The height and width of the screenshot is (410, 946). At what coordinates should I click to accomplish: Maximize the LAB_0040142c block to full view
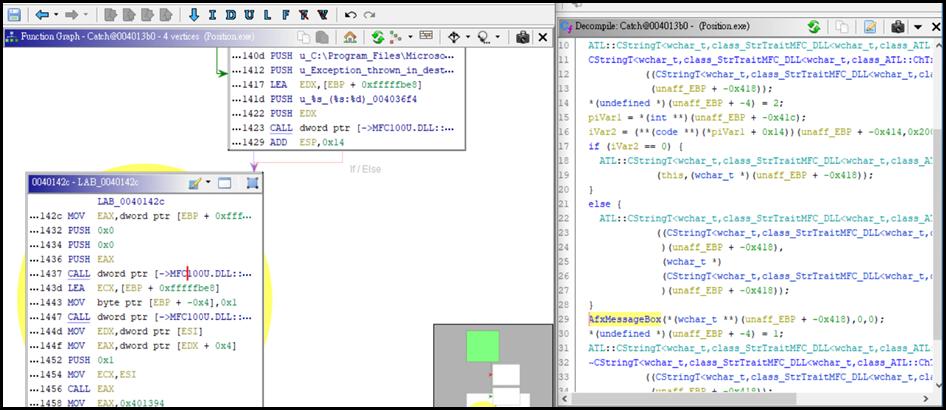(224, 183)
